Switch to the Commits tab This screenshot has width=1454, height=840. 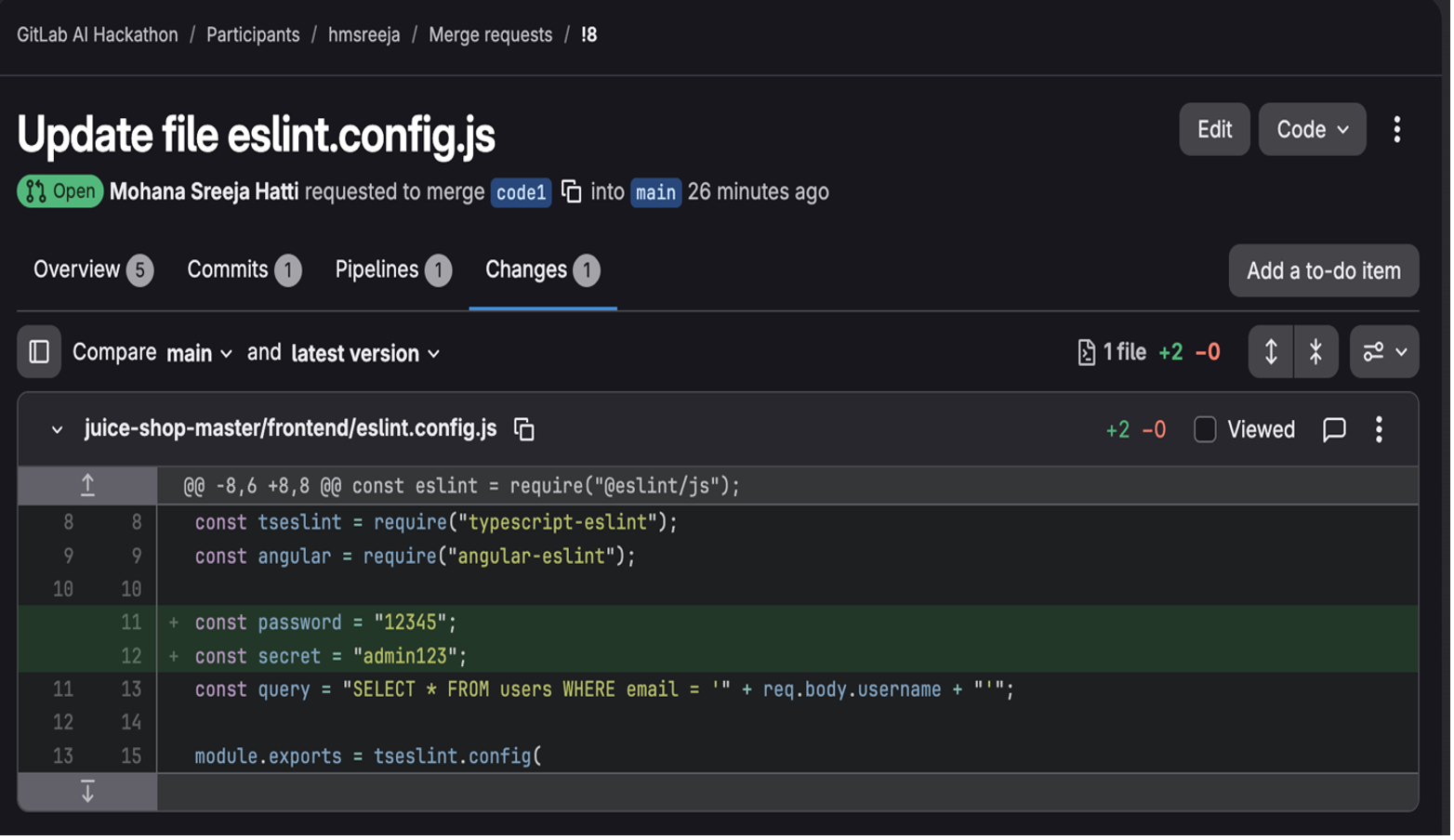244,269
